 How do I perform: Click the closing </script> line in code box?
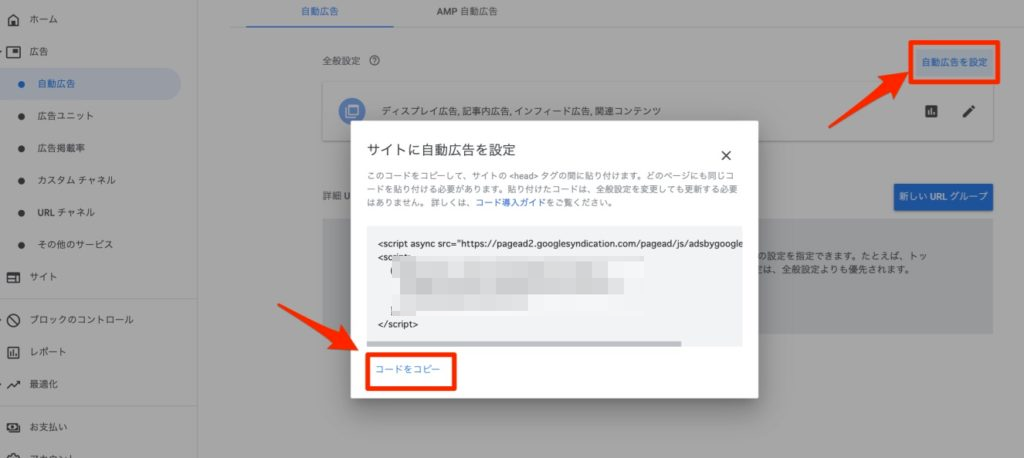click(398, 324)
